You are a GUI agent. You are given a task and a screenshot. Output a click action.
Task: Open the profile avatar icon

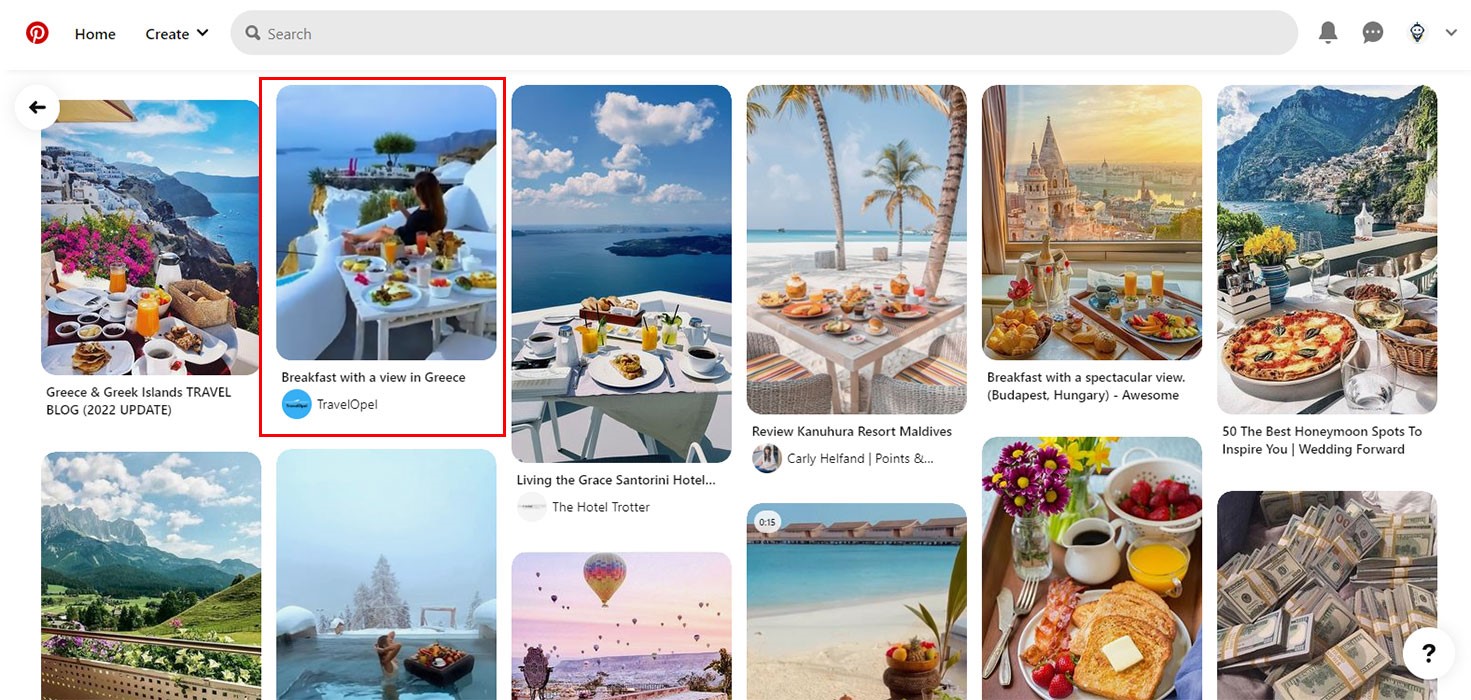coord(1417,33)
